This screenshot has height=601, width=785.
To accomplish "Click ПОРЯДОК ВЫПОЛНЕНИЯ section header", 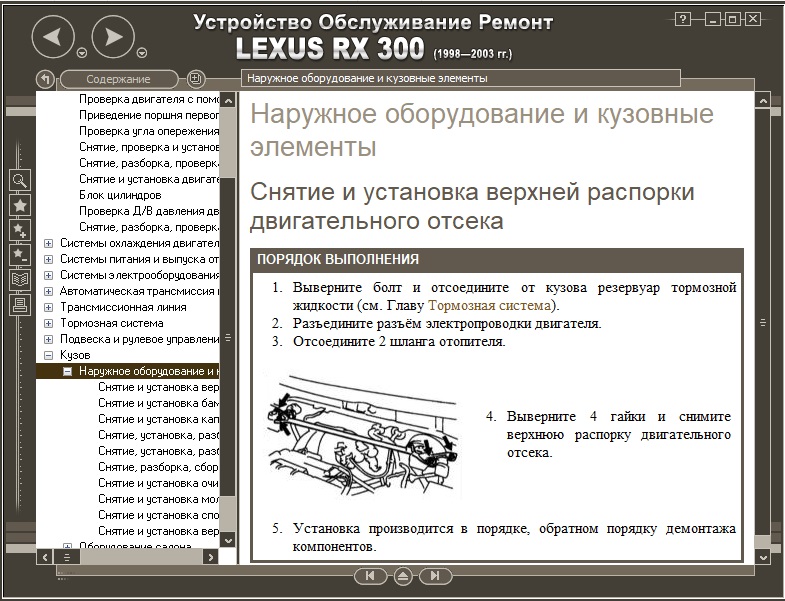I will click(497, 259).
